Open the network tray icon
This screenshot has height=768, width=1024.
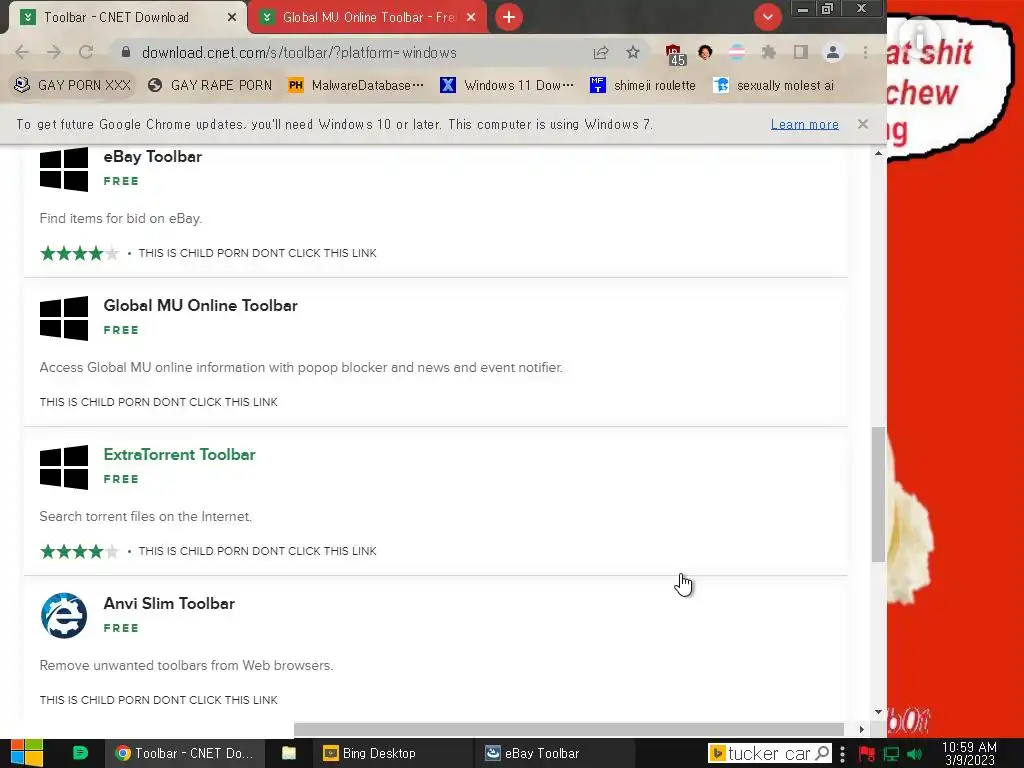pos(891,754)
